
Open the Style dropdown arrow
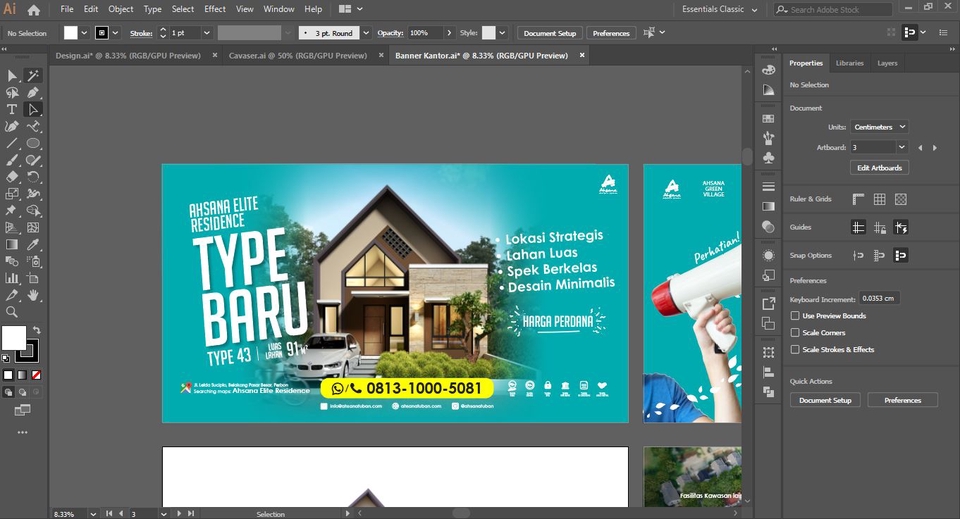coord(502,33)
